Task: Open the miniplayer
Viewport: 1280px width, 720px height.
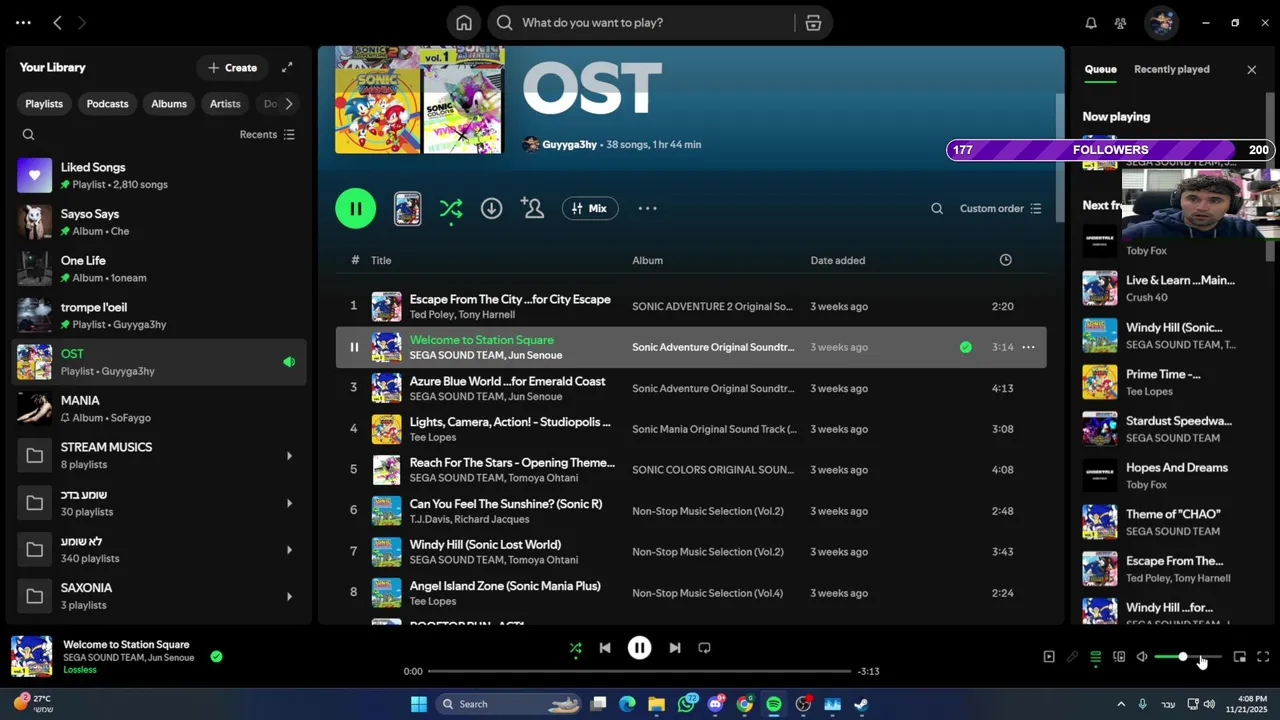Action: [1239, 657]
